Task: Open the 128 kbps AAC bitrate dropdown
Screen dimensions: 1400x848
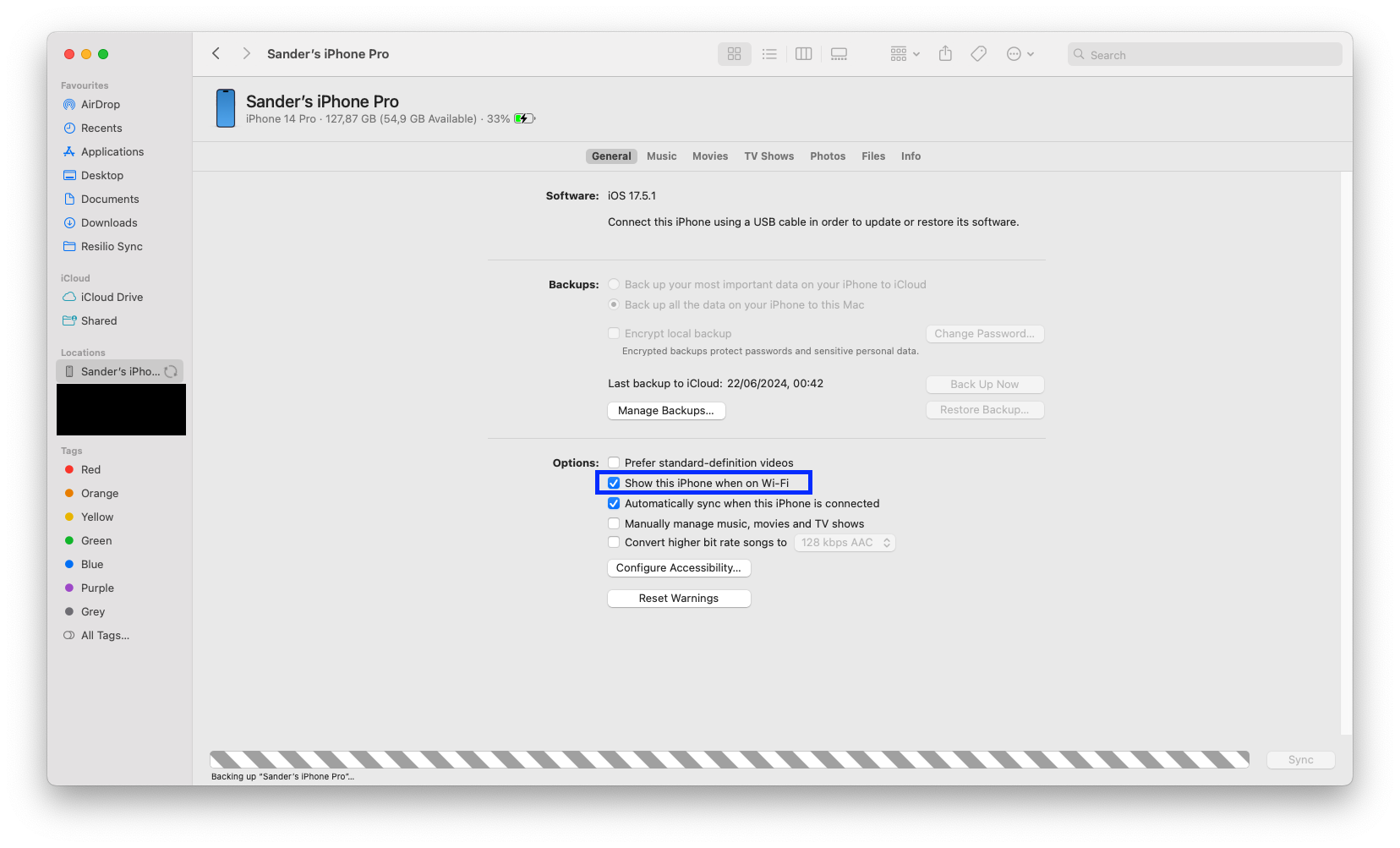Action: click(845, 543)
